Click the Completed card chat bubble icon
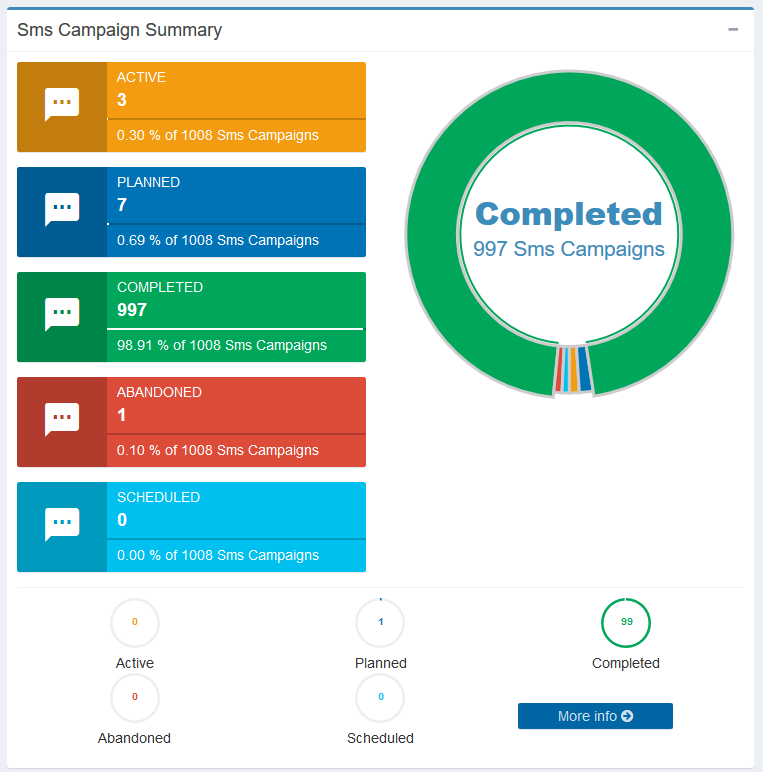The width and height of the screenshot is (763, 772). 62,314
